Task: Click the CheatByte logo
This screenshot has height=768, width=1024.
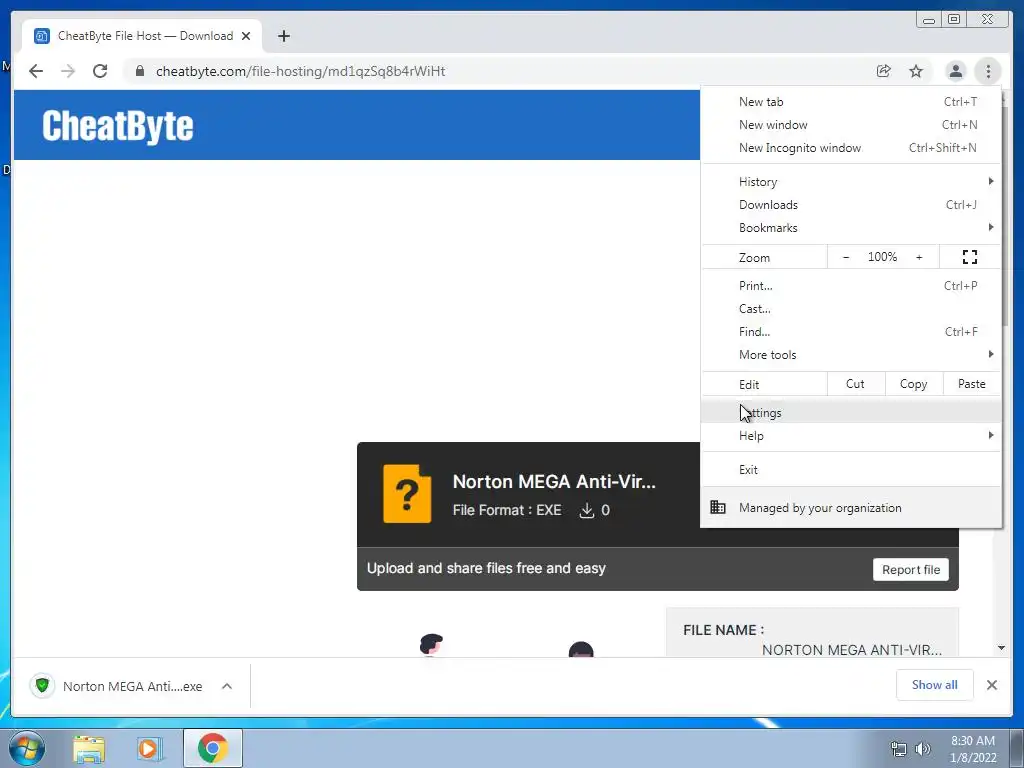Action: 118,125
